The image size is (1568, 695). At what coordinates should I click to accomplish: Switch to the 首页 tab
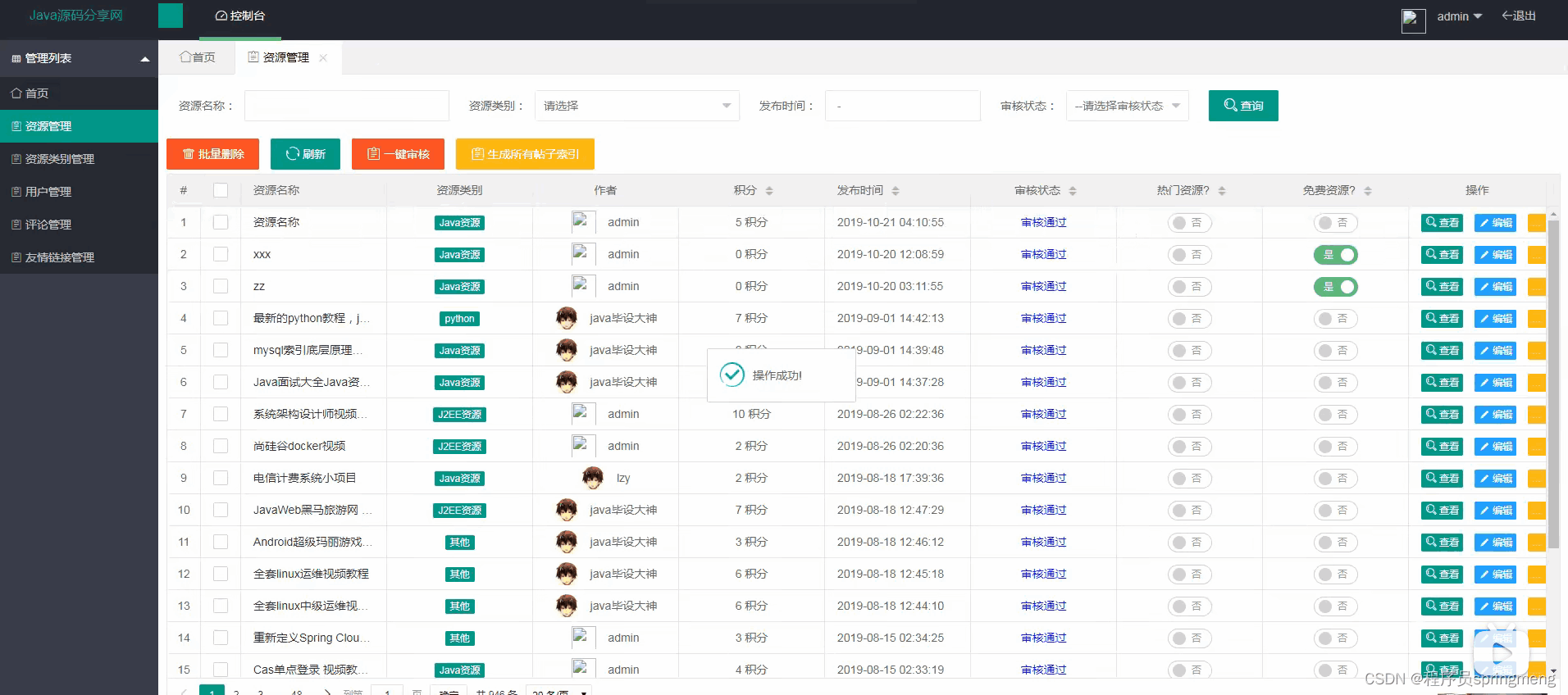tap(198, 57)
